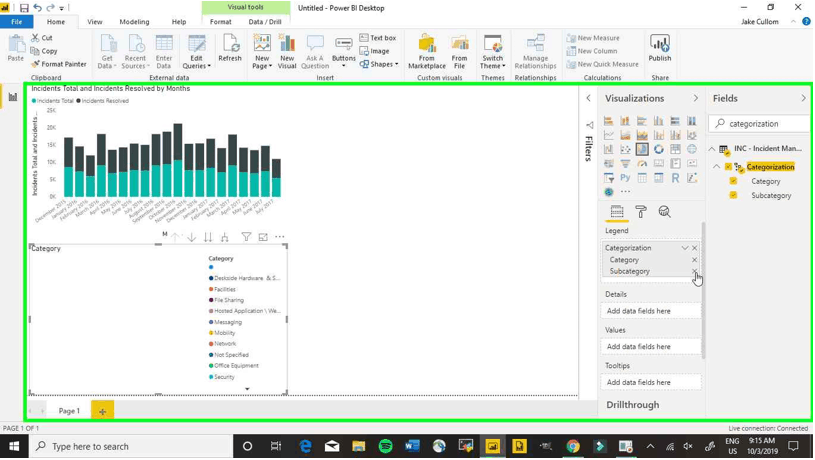Expand all down one hierarchy level
The image size is (815, 460).
tap(225, 237)
